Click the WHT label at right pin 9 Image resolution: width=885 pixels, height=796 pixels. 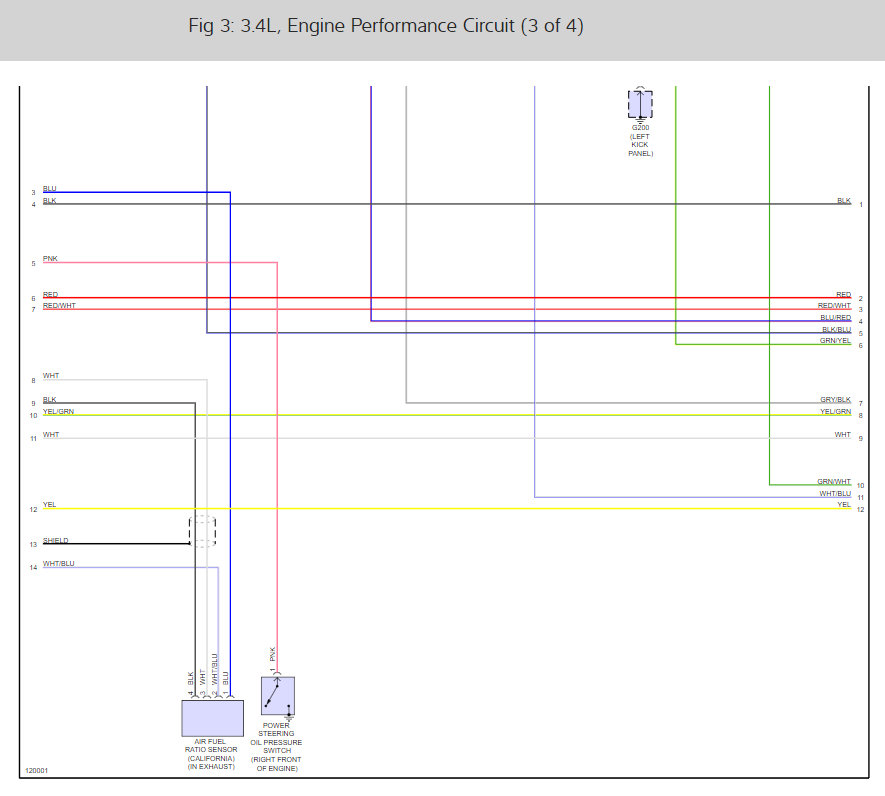(842, 434)
